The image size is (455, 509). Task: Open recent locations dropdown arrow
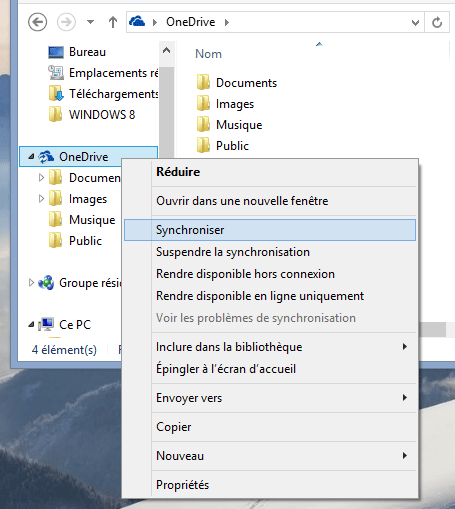[x=90, y=22]
